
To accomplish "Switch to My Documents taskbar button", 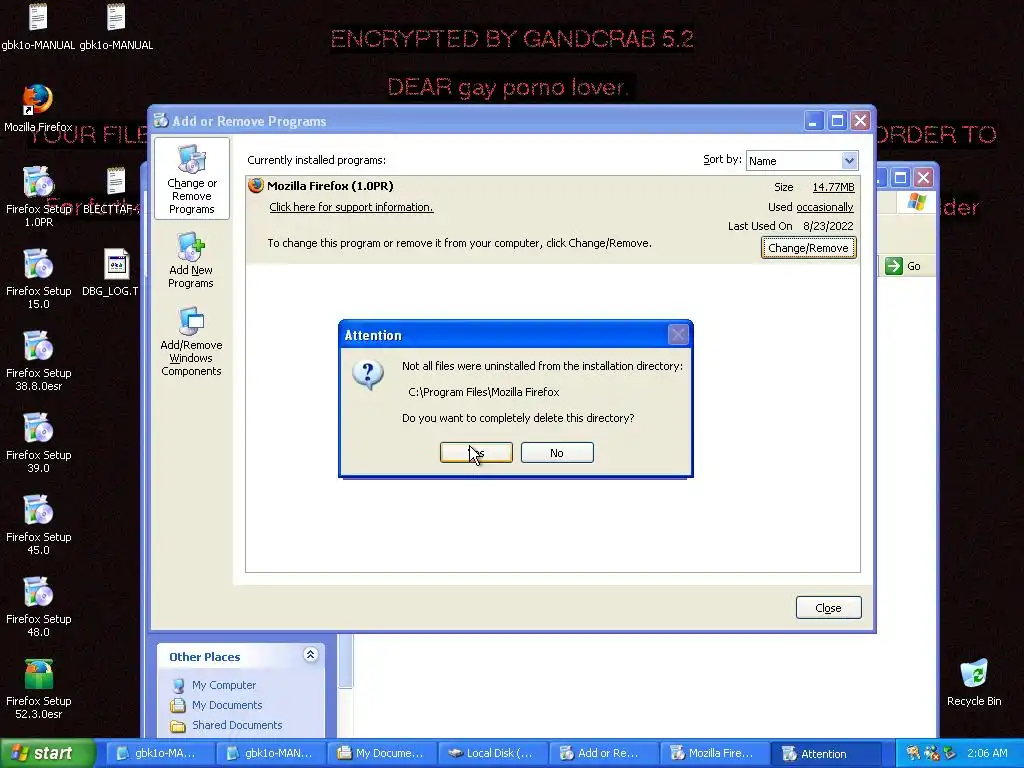I will (380, 753).
